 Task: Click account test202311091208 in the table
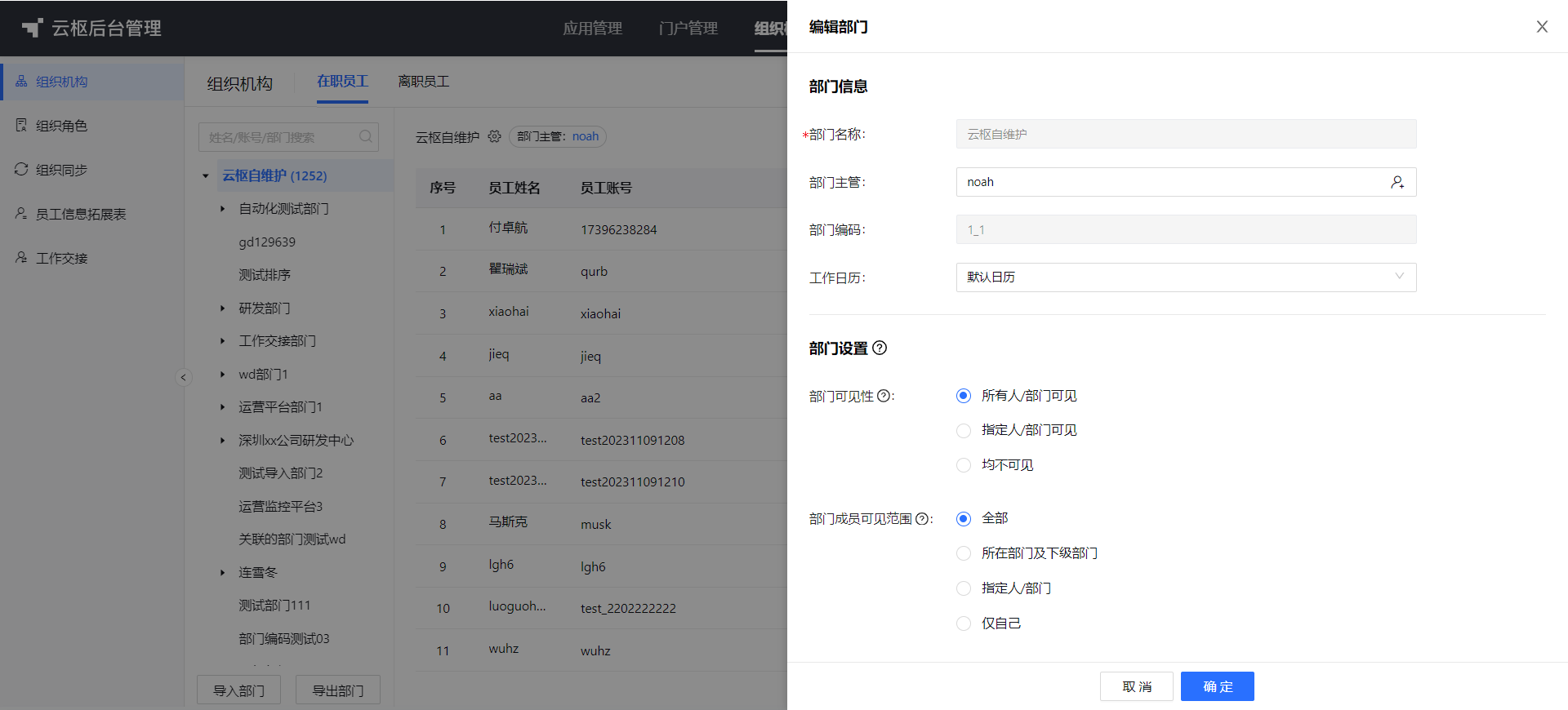click(632, 441)
